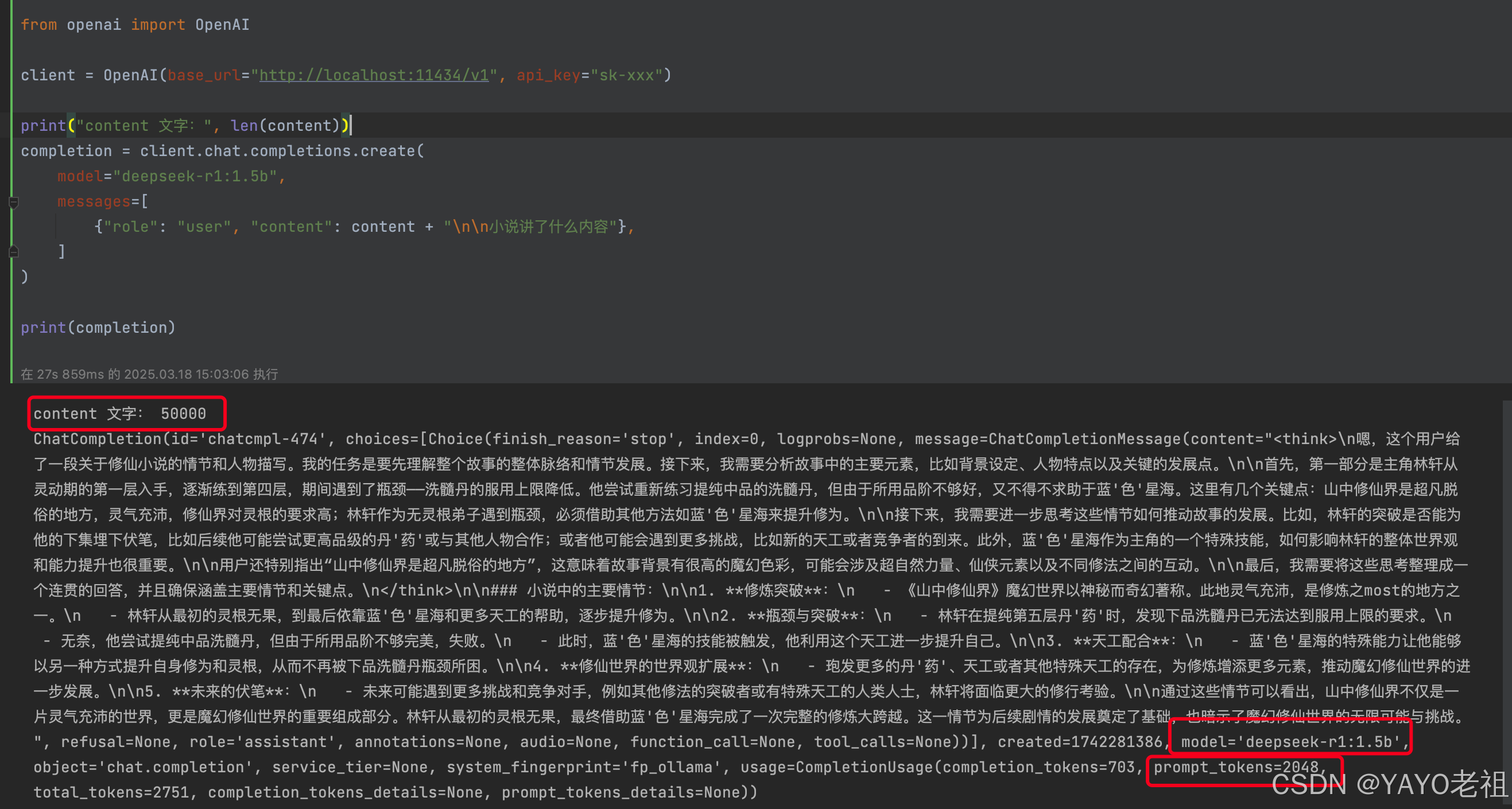The width and height of the screenshot is (1512, 809).
Task: Open the http://localhost:11434/v1 link
Action: [x=374, y=75]
